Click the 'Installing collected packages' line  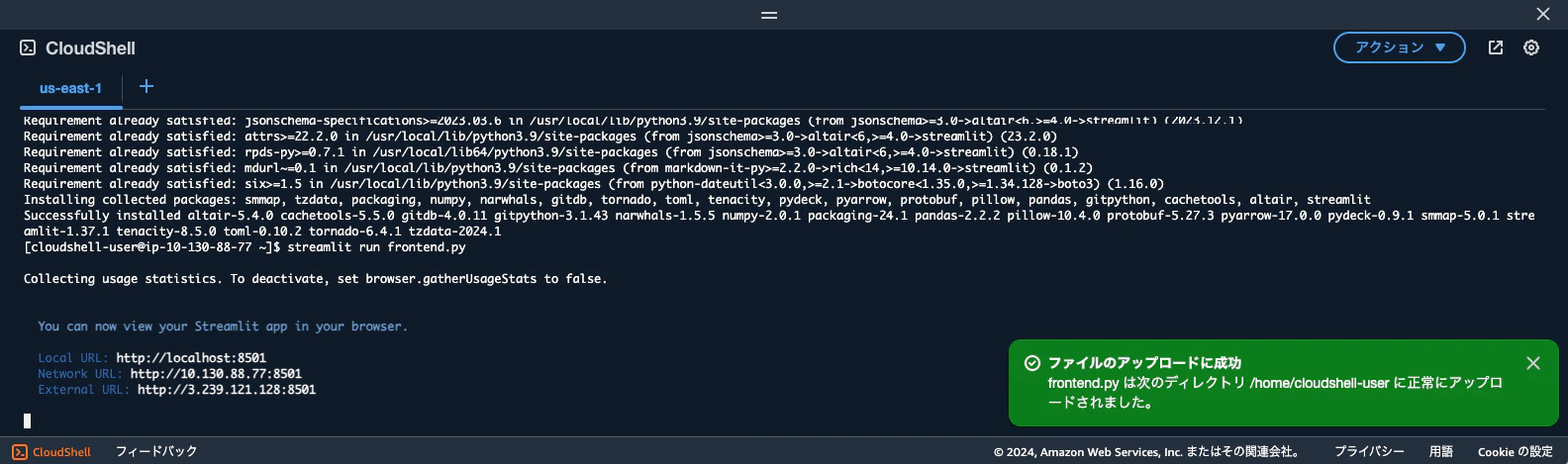pyautogui.click(x=697, y=200)
